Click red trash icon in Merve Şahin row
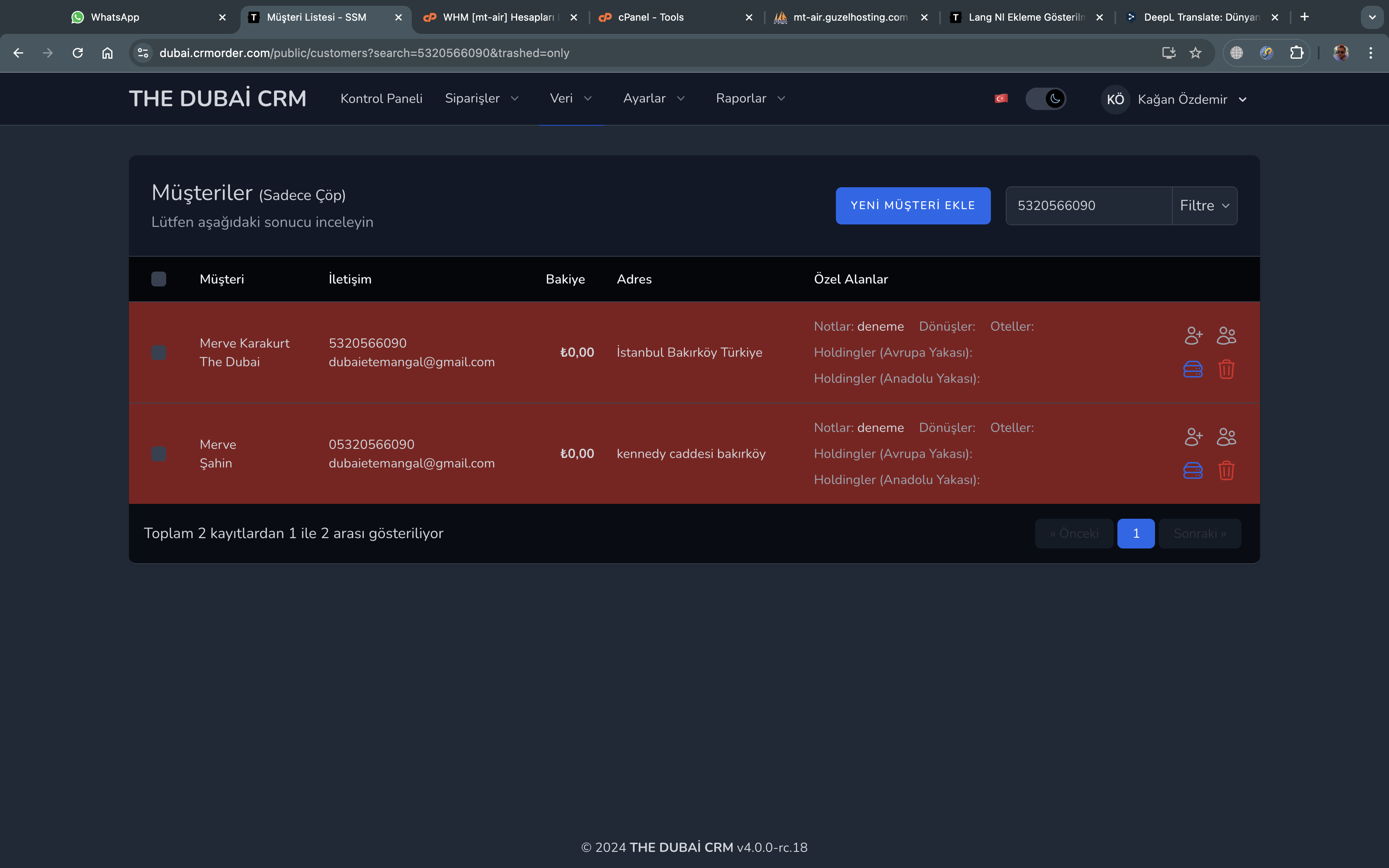The height and width of the screenshot is (868, 1389). coord(1227,471)
